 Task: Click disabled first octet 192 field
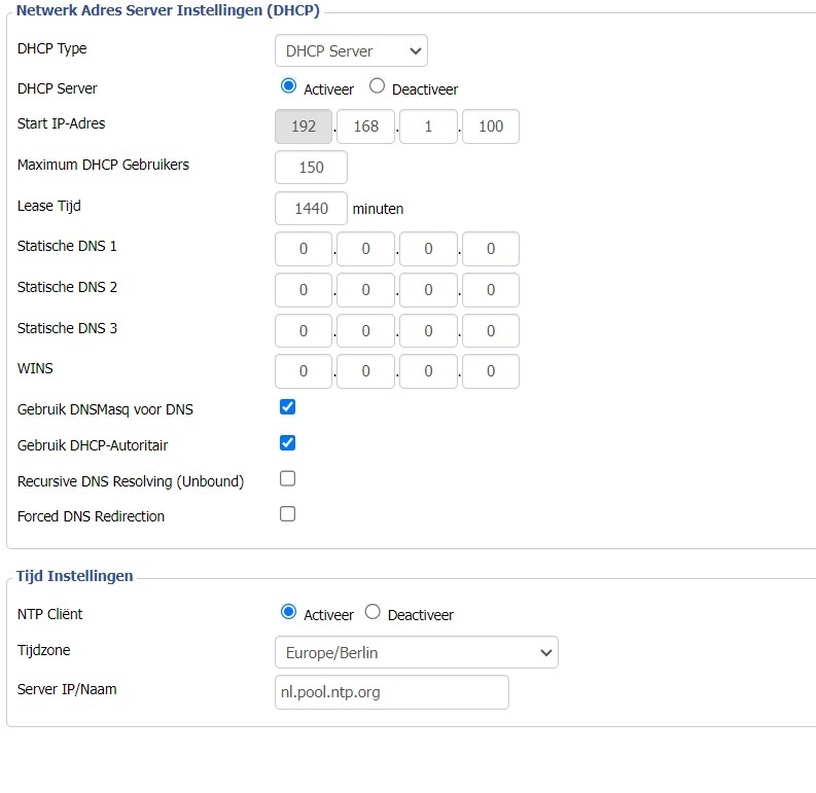303,126
